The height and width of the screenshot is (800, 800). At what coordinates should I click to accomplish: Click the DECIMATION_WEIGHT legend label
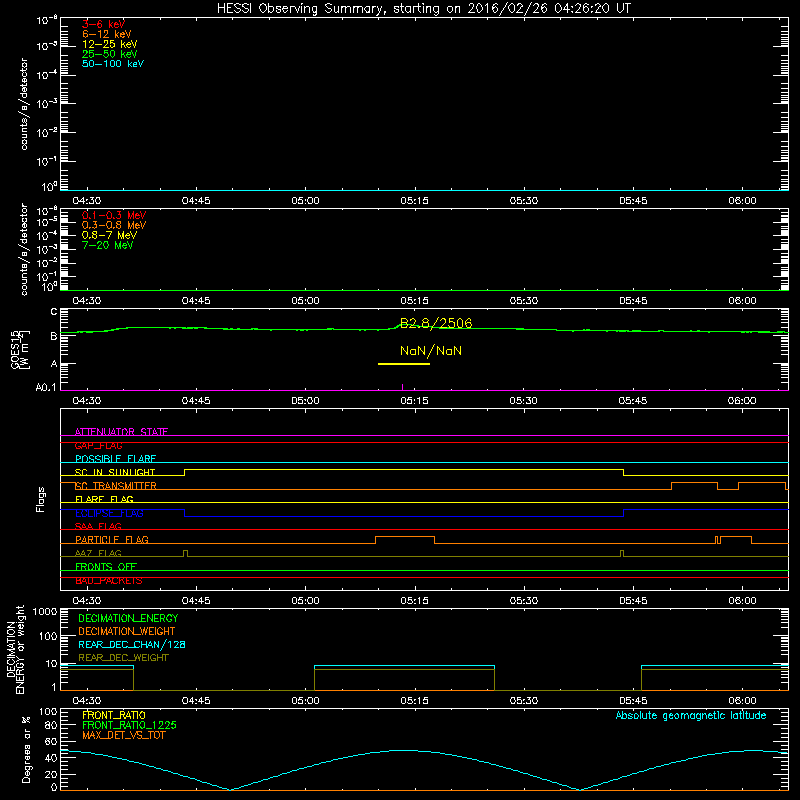pos(127,631)
